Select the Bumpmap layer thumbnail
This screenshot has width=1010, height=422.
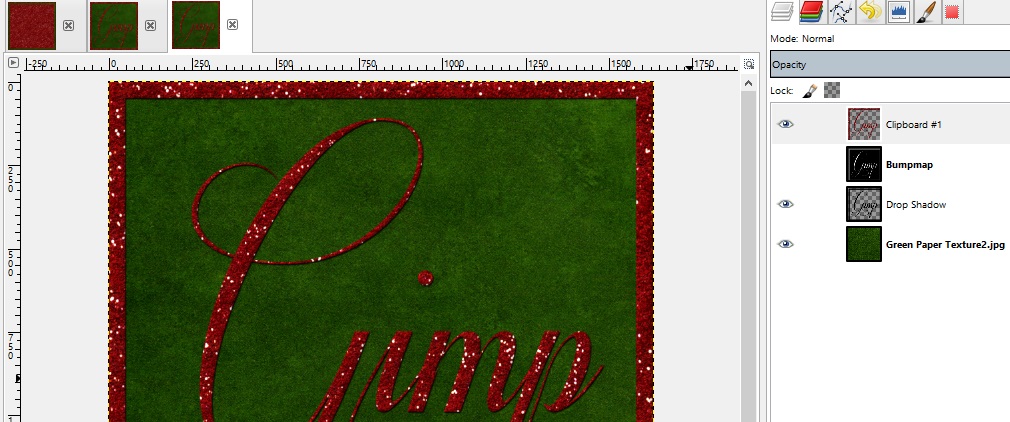pyautogui.click(x=864, y=164)
